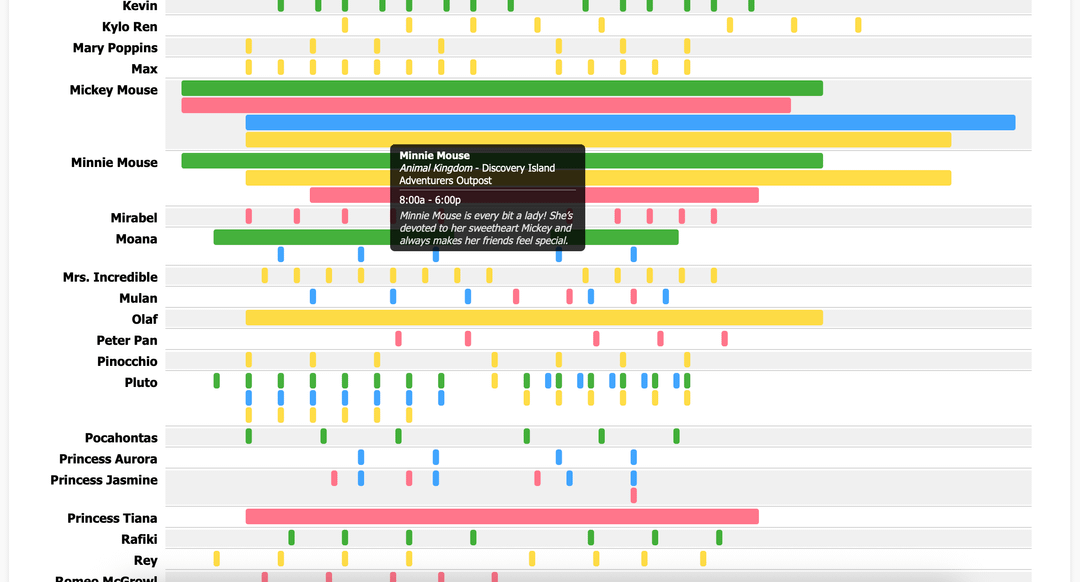Select Mickey Mouse's green schedule bar
Image resolution: width=1080 pixels, height=582 pixels.
[x=502, y=88]
